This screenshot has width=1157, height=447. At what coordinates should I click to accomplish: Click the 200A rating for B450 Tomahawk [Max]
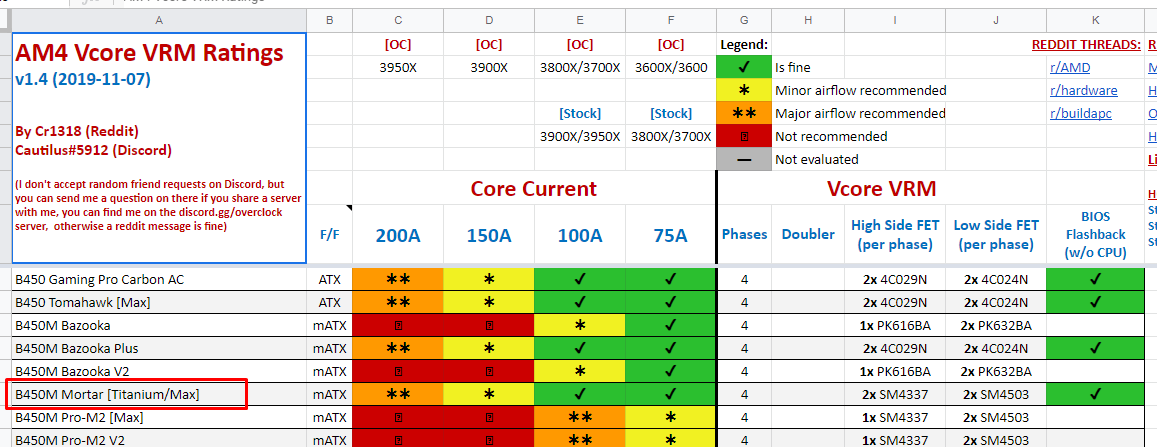(x=398, y=302)
